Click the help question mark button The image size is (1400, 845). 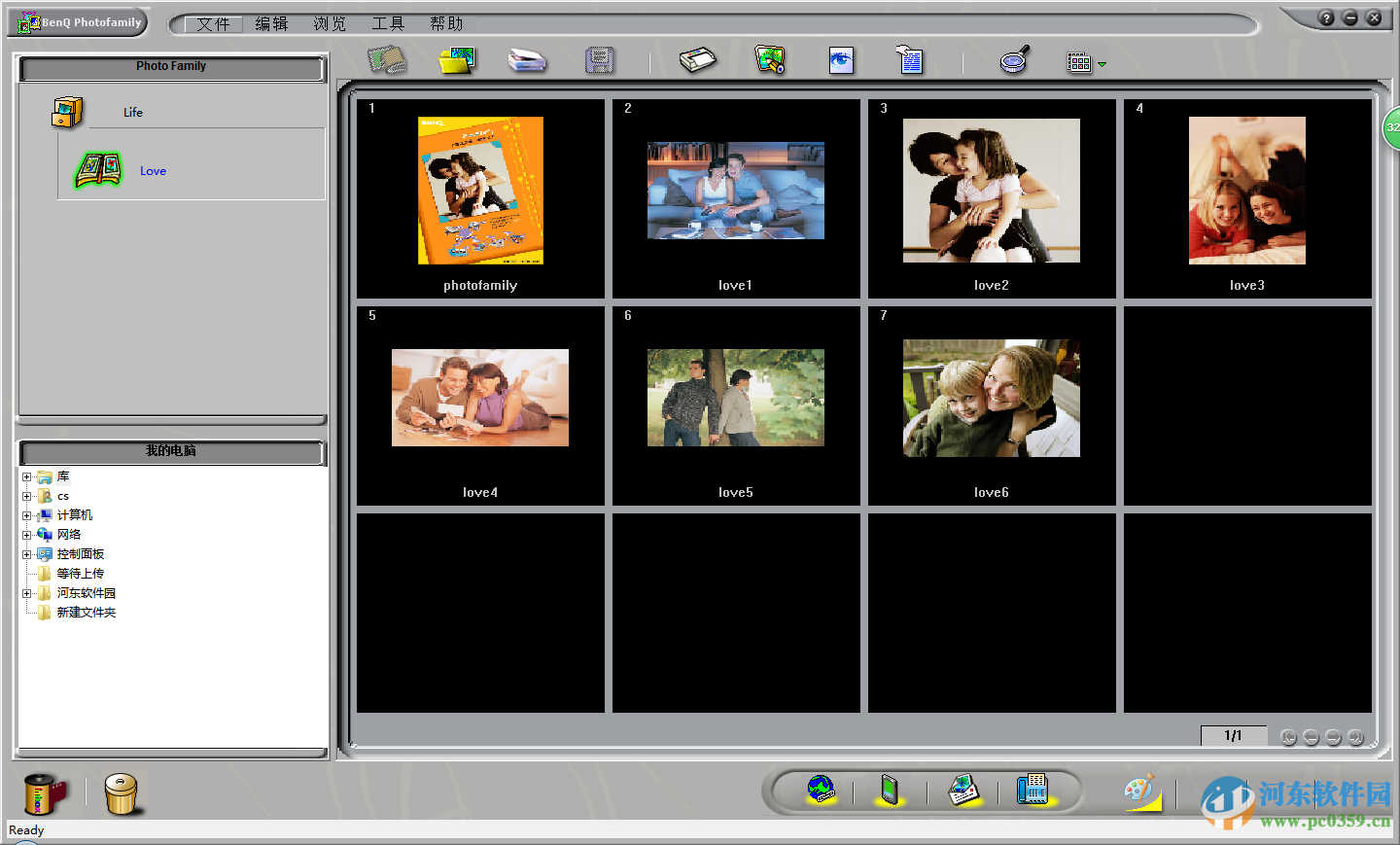(1326, 17)
